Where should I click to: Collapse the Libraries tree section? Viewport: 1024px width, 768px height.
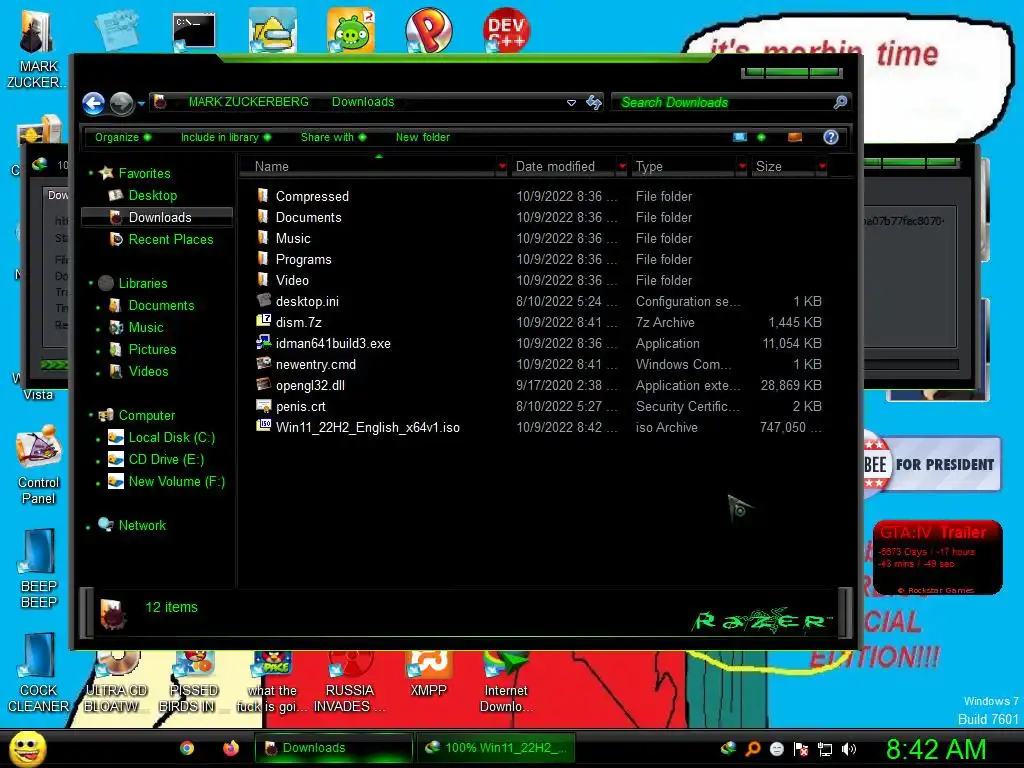pos(91,283)
